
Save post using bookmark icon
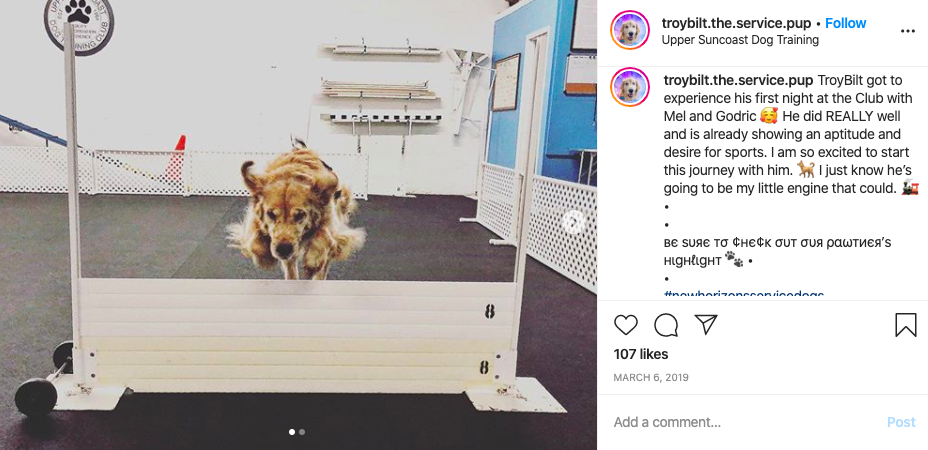click(906, 325)
